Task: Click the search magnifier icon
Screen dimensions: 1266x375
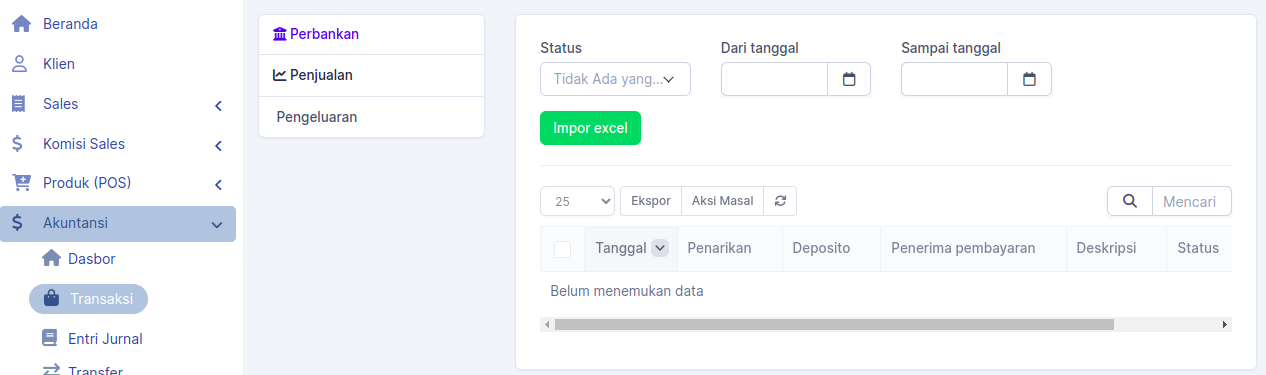Action: coord(1130,201)
